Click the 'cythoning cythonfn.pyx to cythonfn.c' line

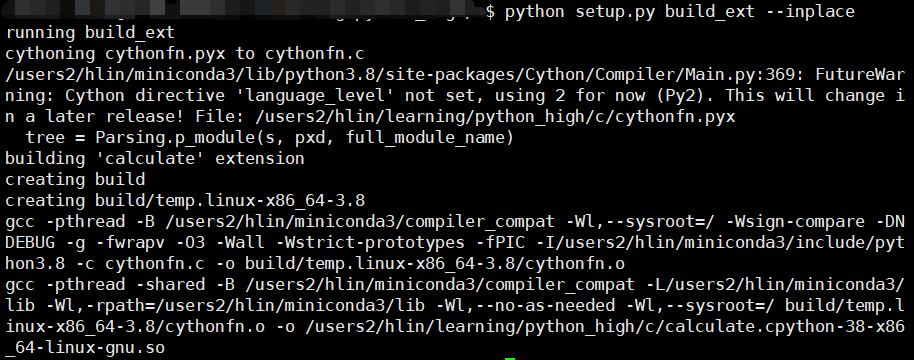pos(185,54)
